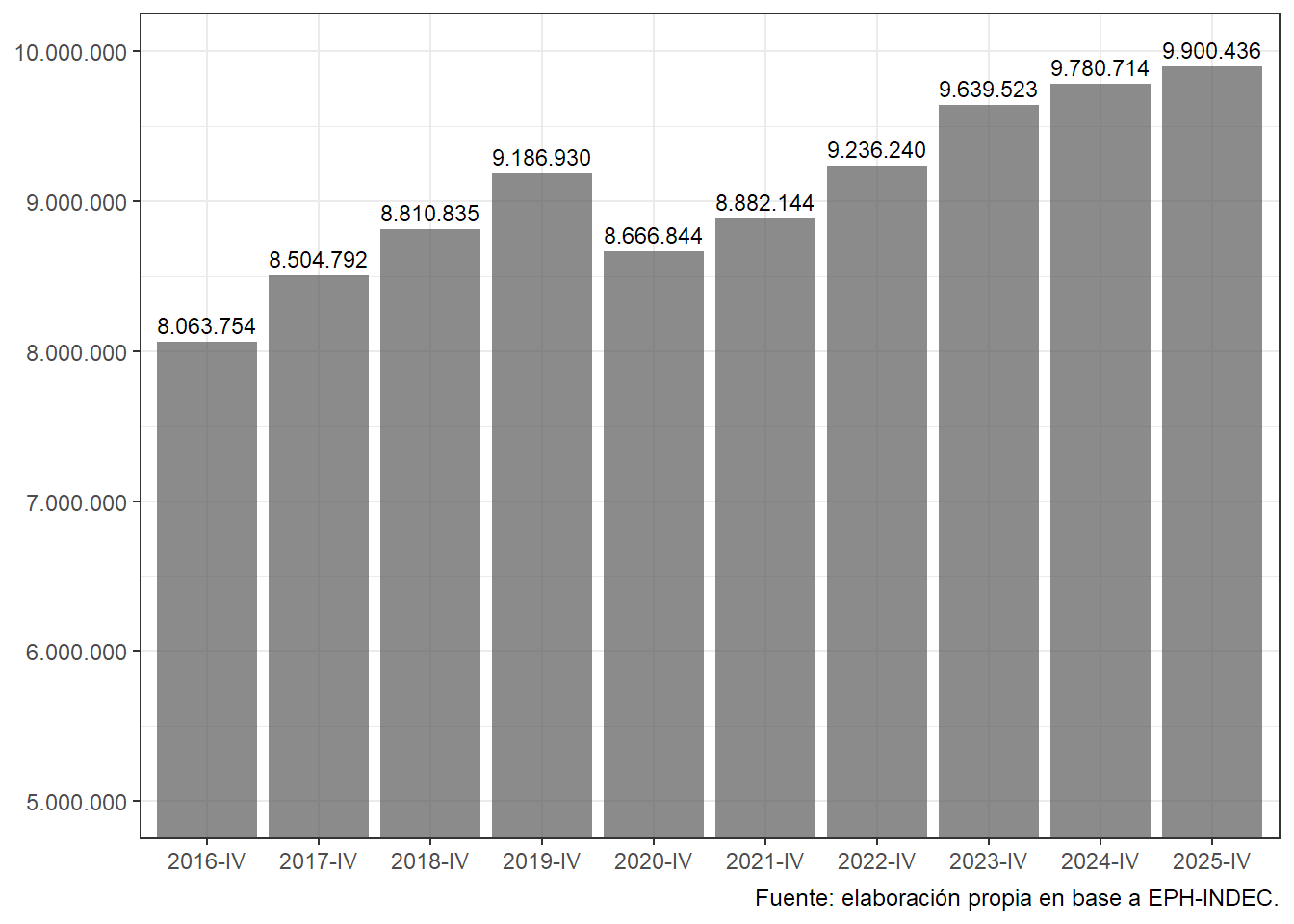1294x924 pixels.
Task: Select the 8.666.844 value label
Action: pos(654,237)
